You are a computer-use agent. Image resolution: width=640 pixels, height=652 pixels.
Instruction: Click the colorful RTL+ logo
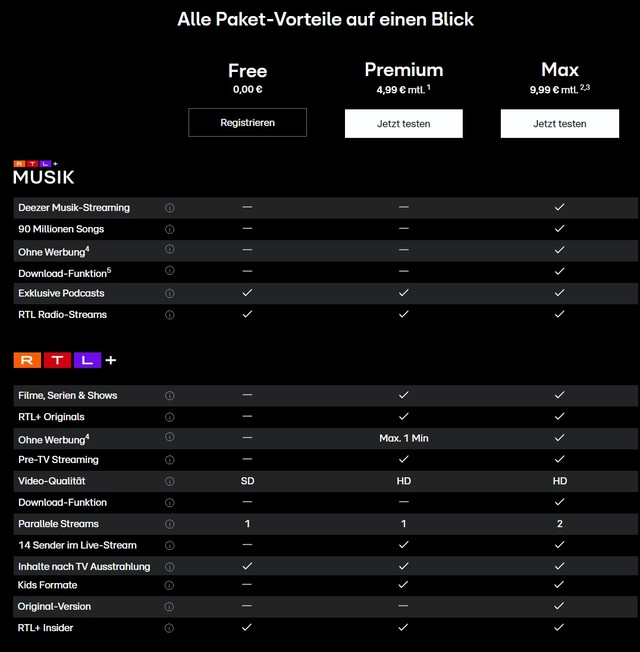65,360
